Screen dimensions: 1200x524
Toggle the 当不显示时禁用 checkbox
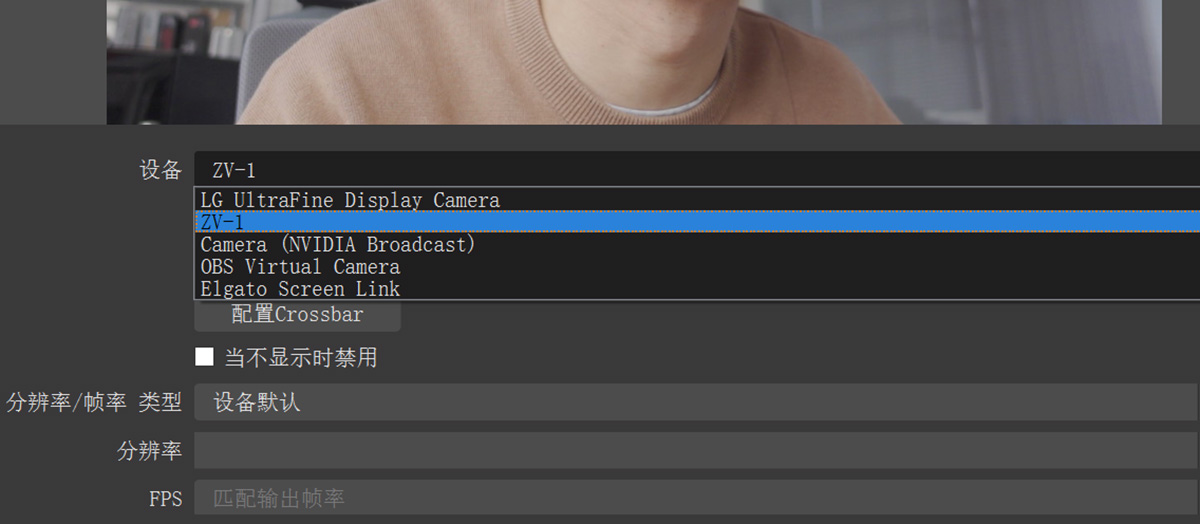204,357
